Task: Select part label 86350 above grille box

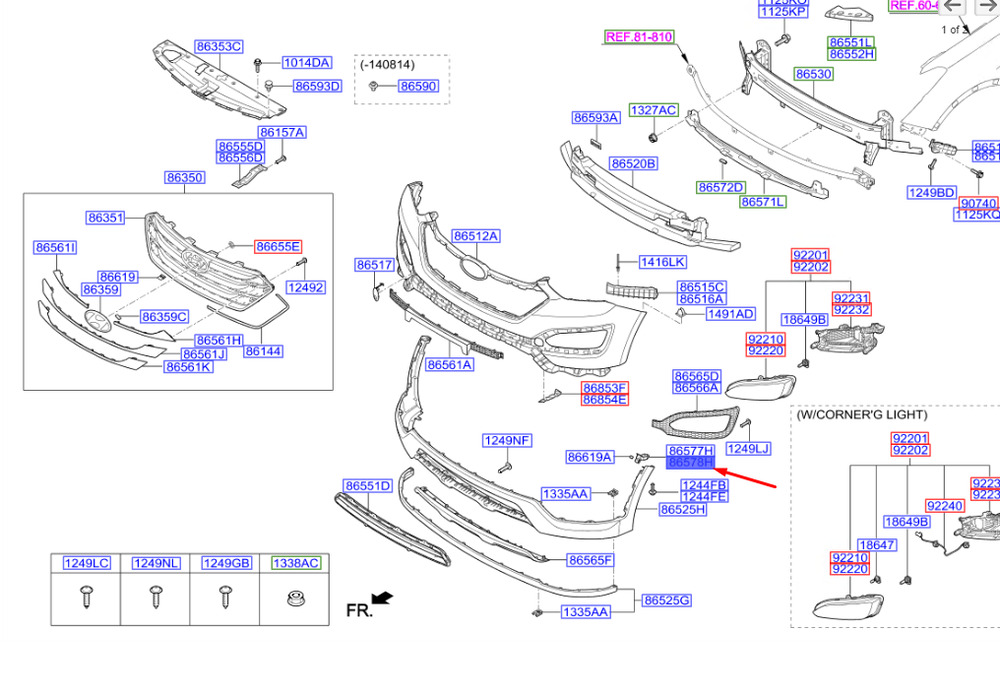Action: pyautogui.click(x=185, y=177)
